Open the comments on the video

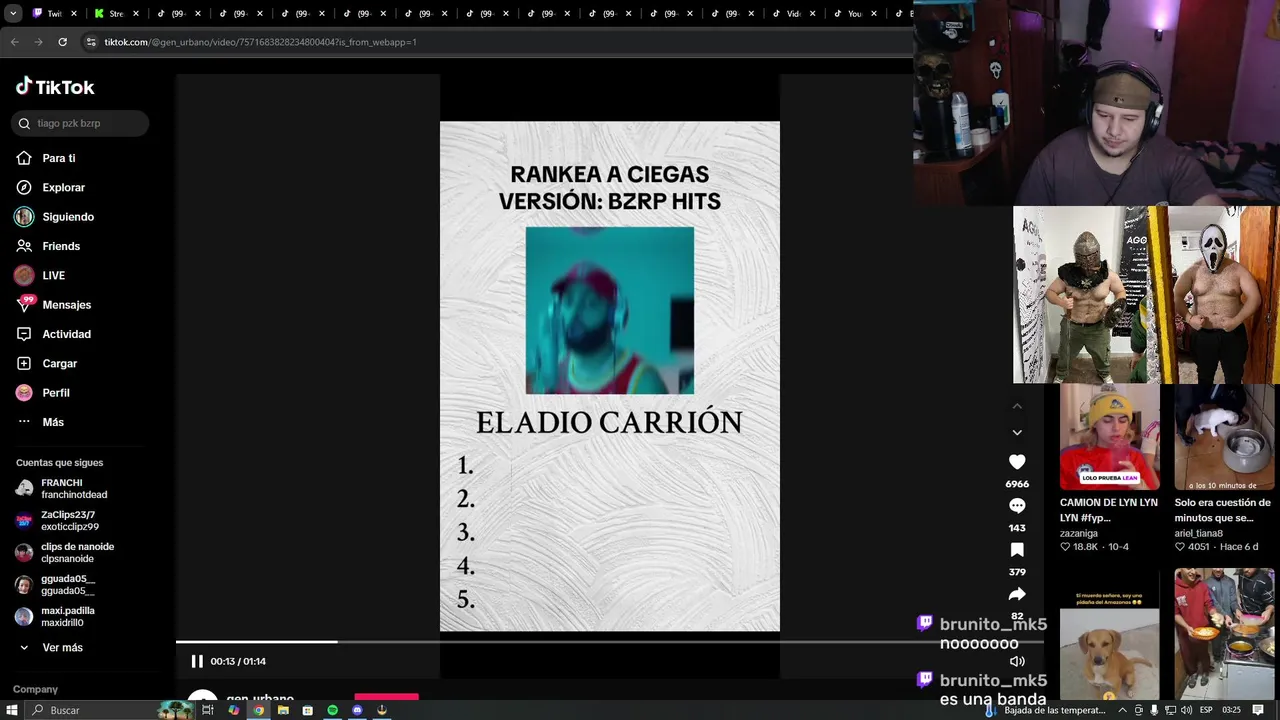click(1017, 506)
